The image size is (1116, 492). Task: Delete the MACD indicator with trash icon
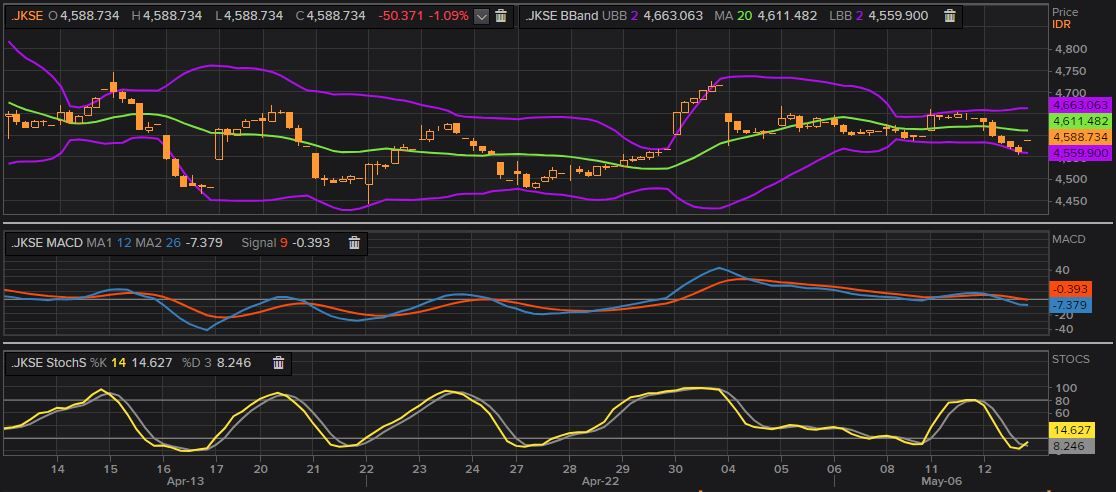point(354,243)
